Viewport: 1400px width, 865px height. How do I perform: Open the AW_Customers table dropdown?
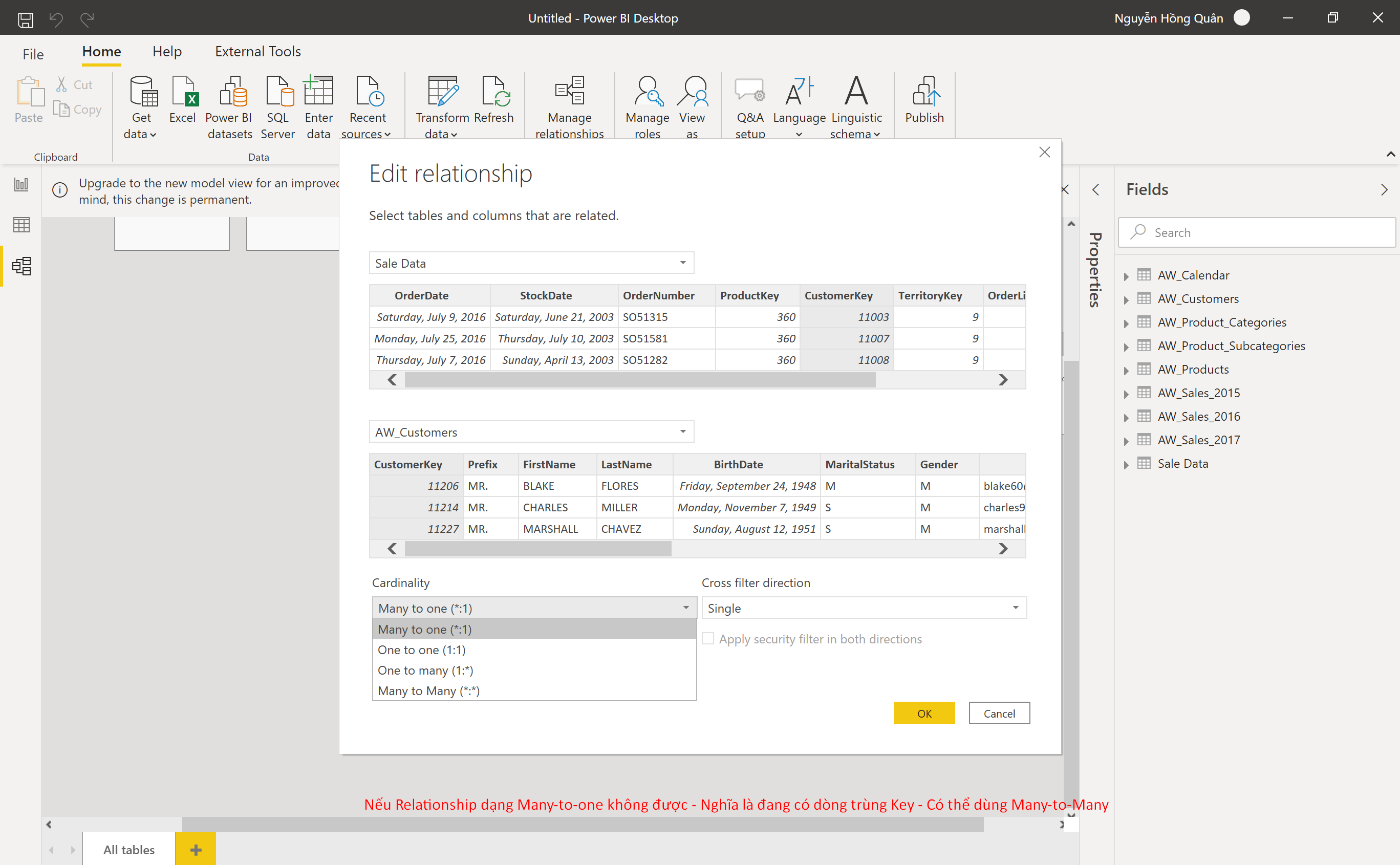click(x=531, y=431)
